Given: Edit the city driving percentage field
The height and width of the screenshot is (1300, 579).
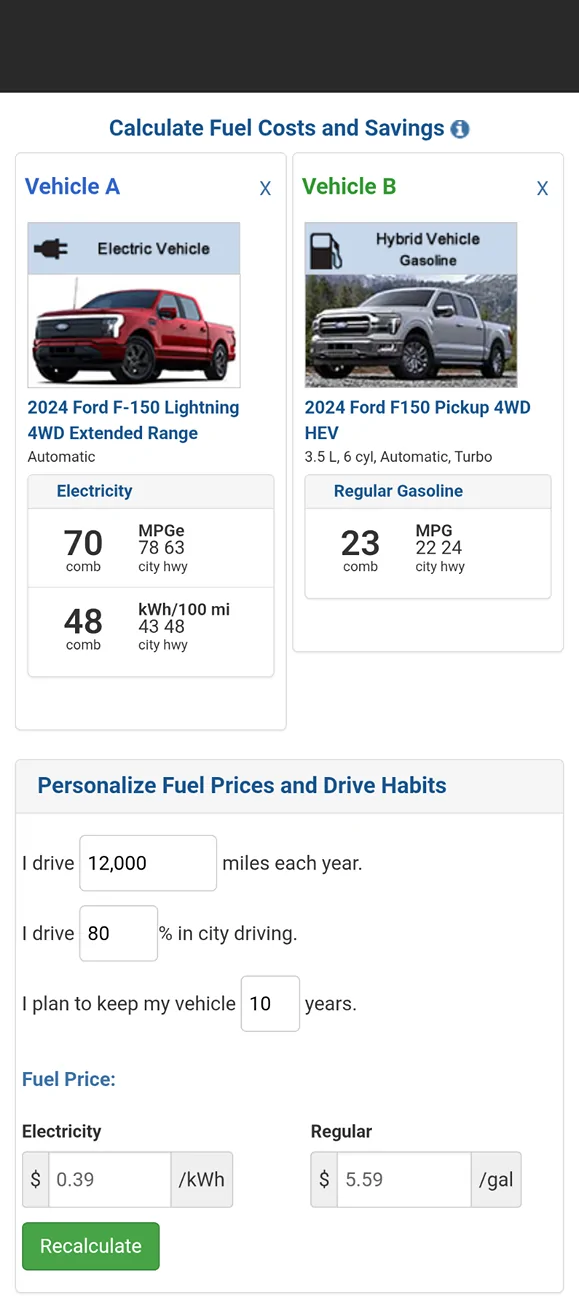Looking at the screenshot, I should click(118, 932).
